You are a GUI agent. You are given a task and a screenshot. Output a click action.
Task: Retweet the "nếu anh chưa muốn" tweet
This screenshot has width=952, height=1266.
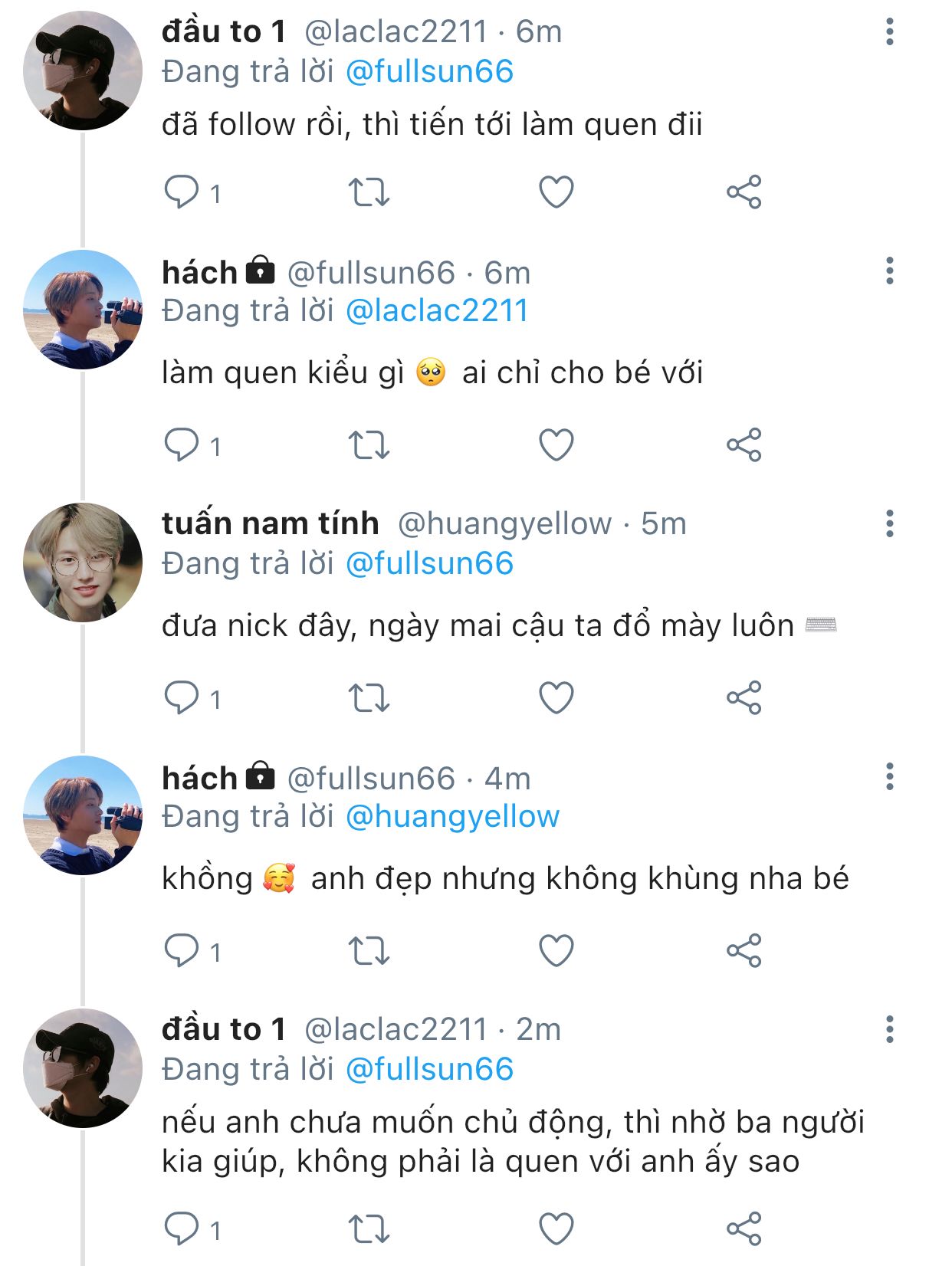369,1229
